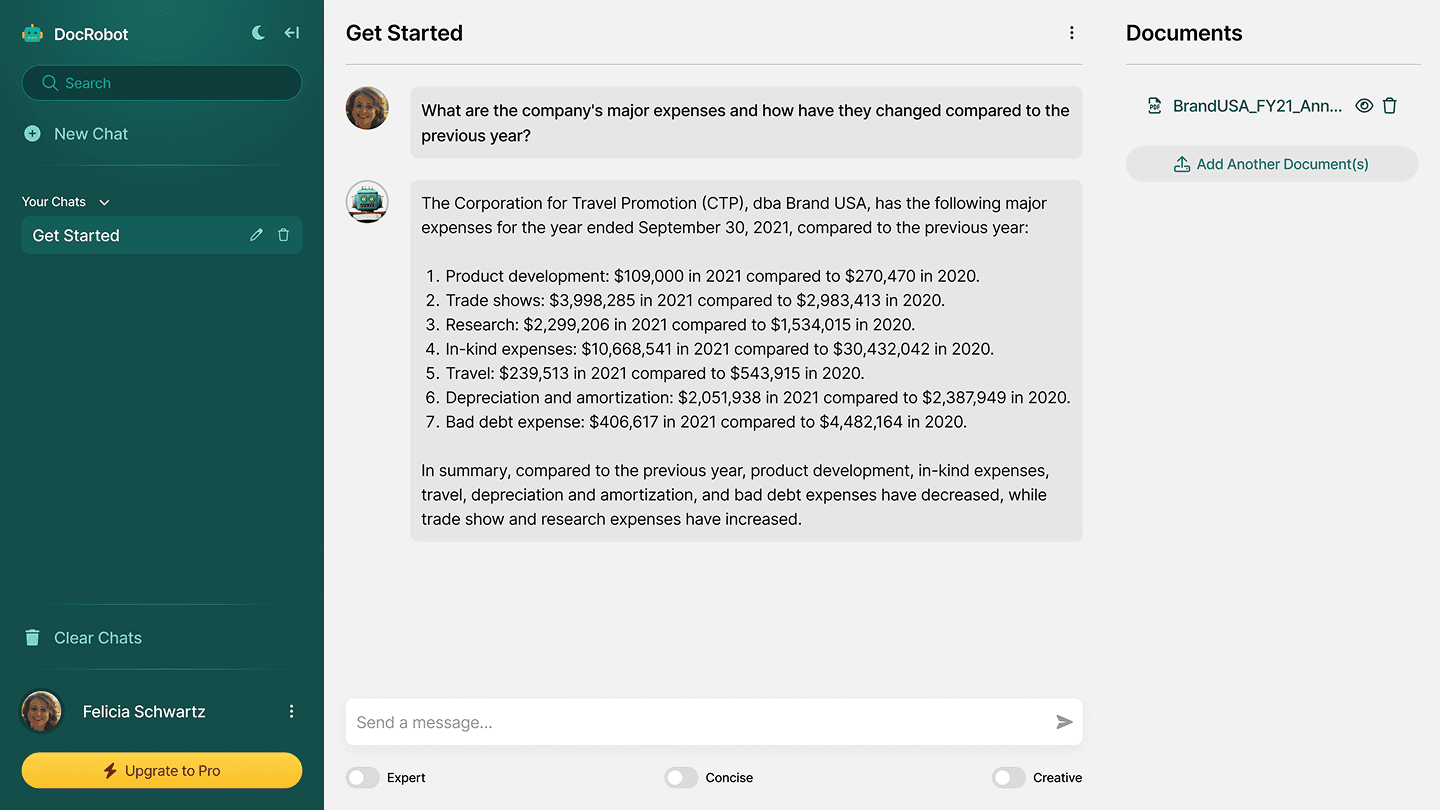Viewport: 1440px width, 810px height.
Task: Preview BrandUSA document with eye icon
Action: pyautogui.click(x=1364, y=106)
